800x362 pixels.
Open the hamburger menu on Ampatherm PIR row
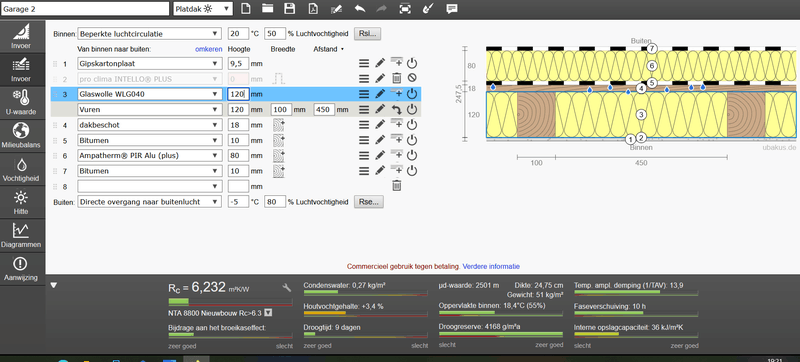[x=363, y=156]
